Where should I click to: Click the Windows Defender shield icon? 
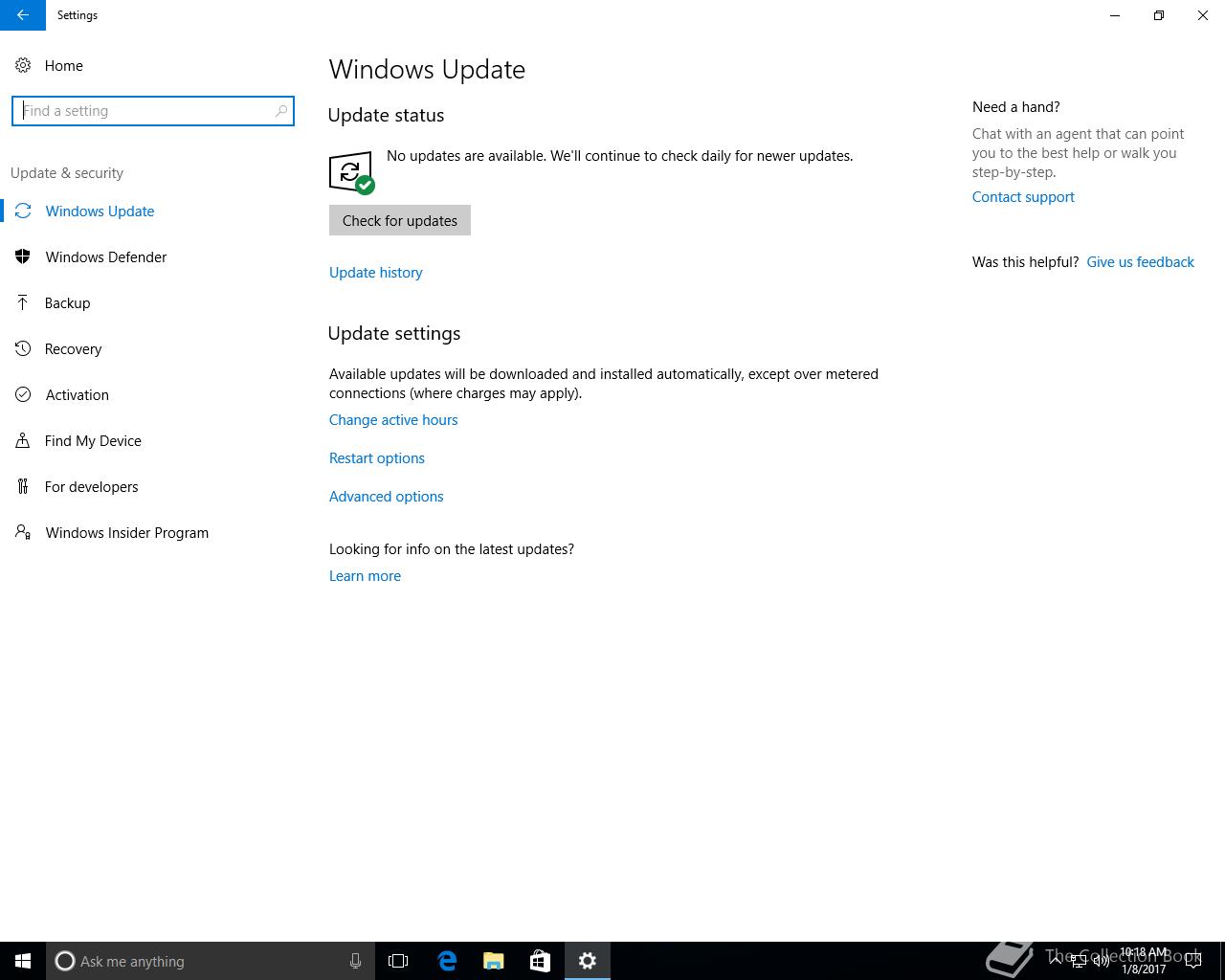[x=23, y=256]
